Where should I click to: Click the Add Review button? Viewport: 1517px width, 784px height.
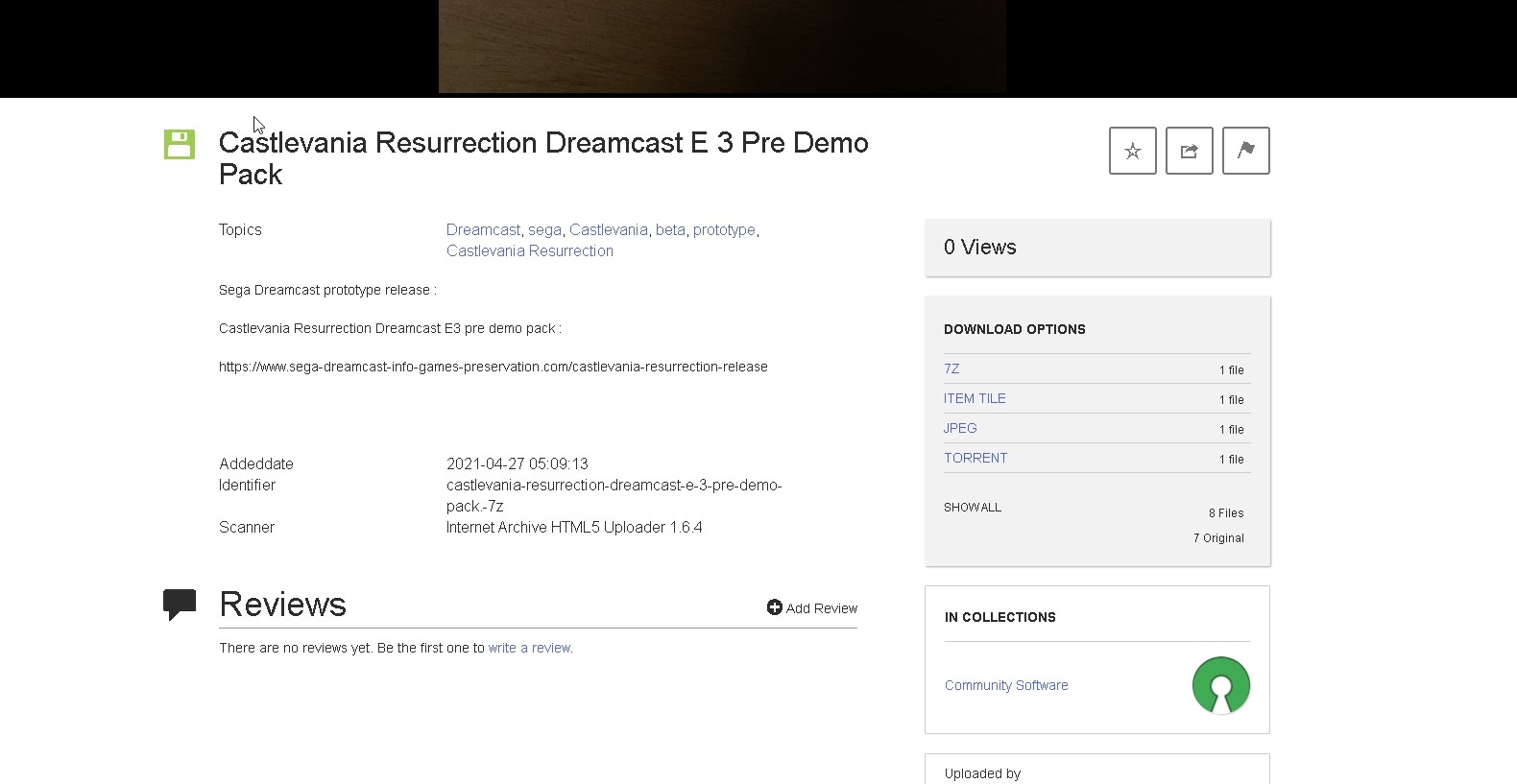coord(812,607)
